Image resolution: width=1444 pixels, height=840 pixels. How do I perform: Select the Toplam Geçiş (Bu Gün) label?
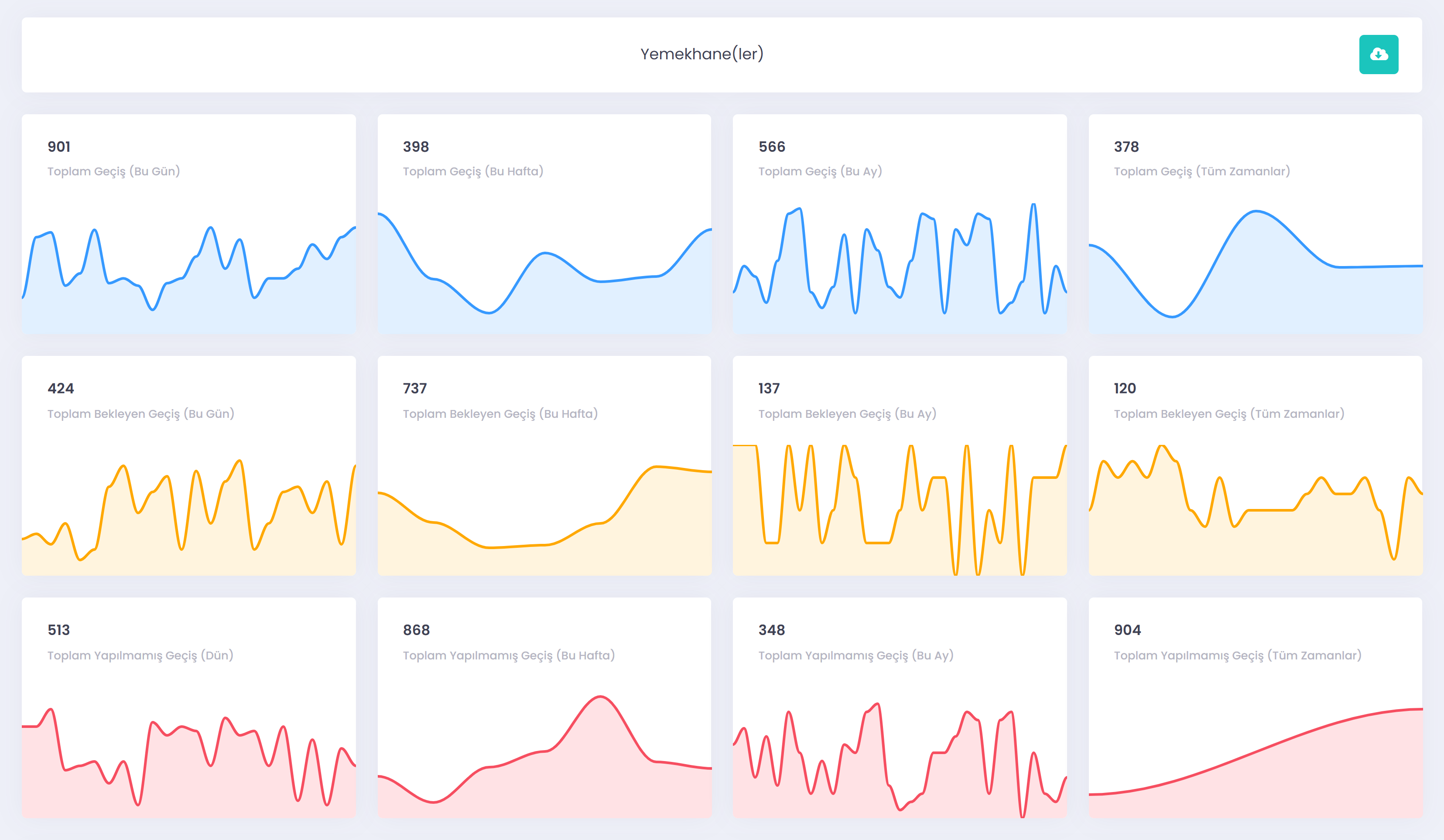pos(113,171)
